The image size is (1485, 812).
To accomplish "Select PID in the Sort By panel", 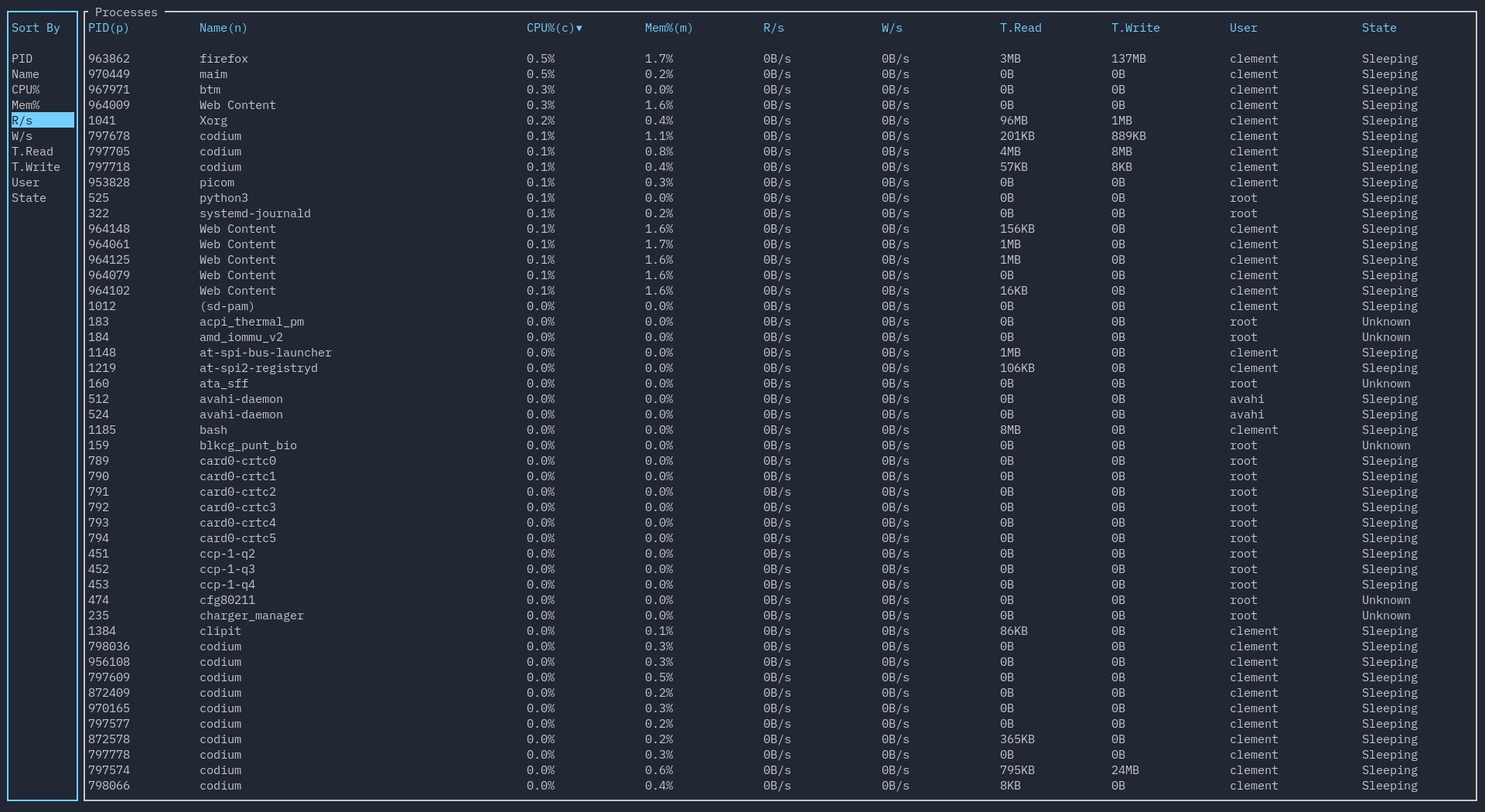I will click(x=23, y=59).
